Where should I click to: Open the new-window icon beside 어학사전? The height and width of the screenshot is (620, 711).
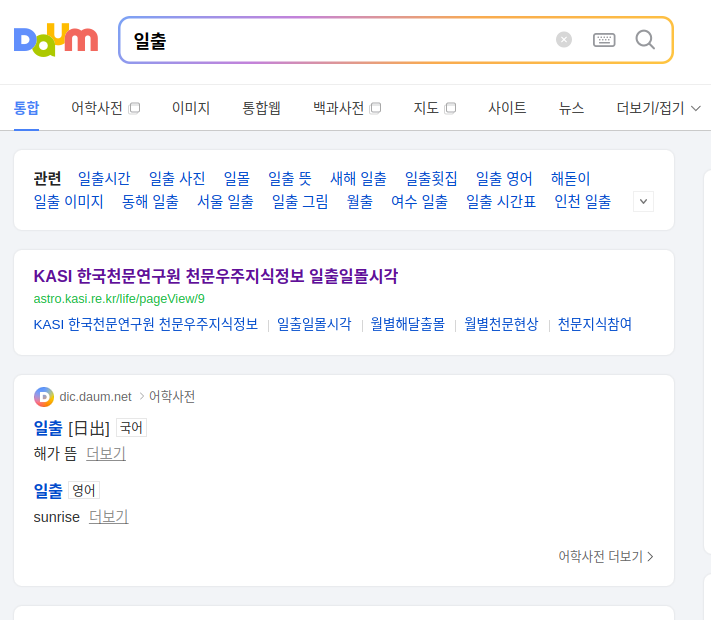134,108
